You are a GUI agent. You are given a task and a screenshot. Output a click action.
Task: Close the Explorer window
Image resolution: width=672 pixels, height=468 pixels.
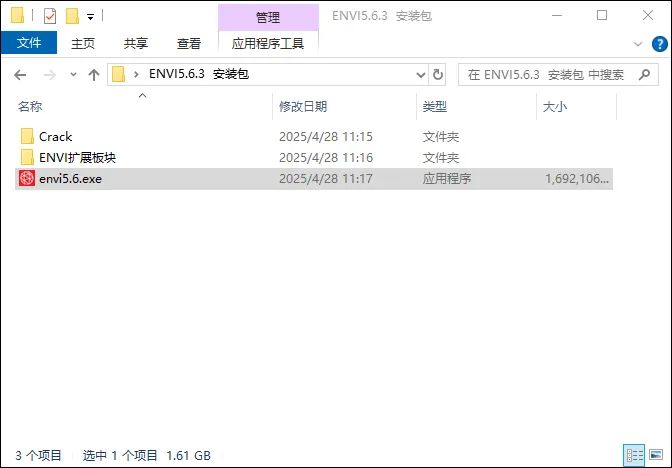pyautogui.click(x=648, y=16)
